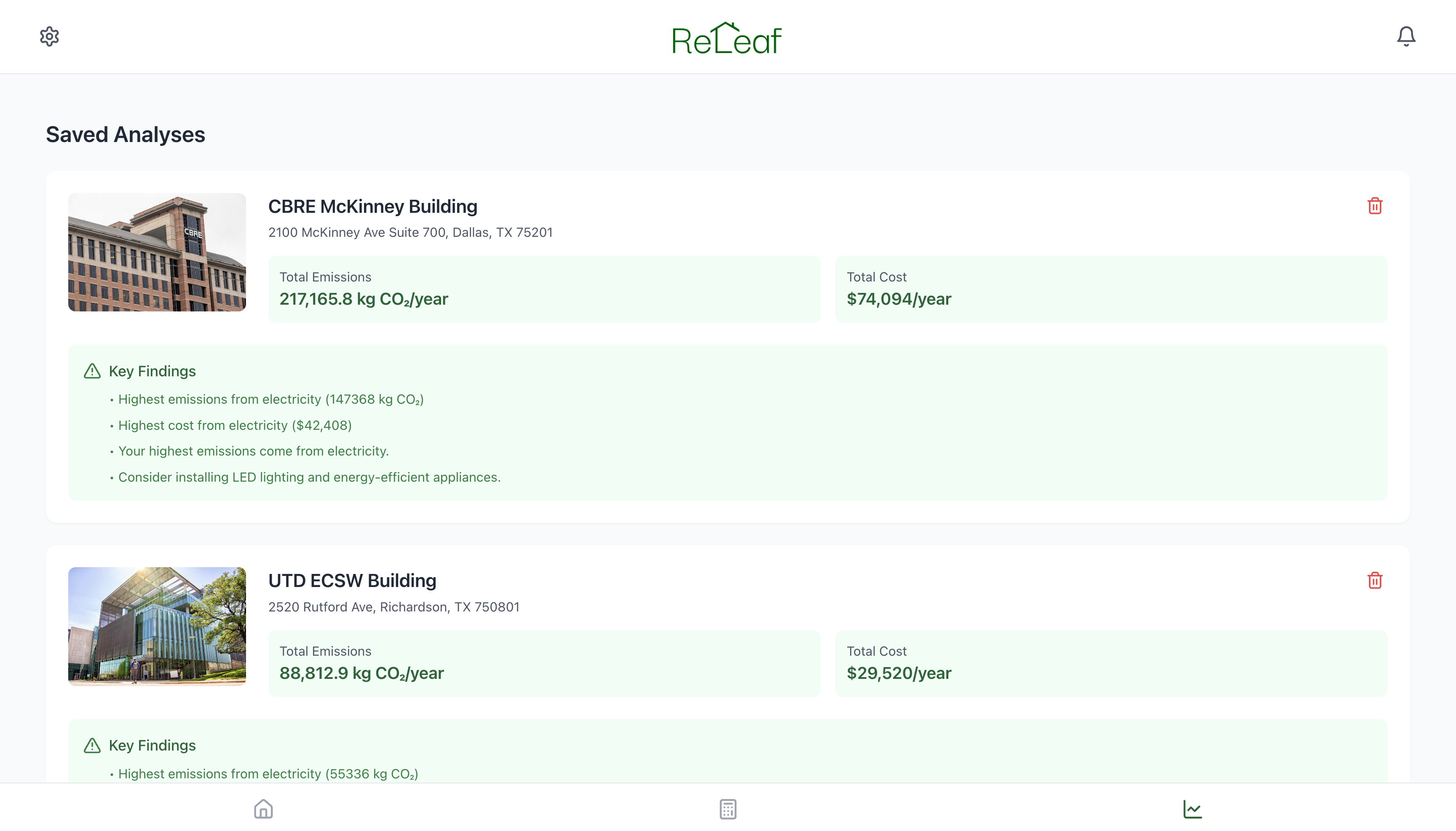Click the UTD ECSW building photo thumbnail
This screenshot has width=1456, height=831.
157,627
